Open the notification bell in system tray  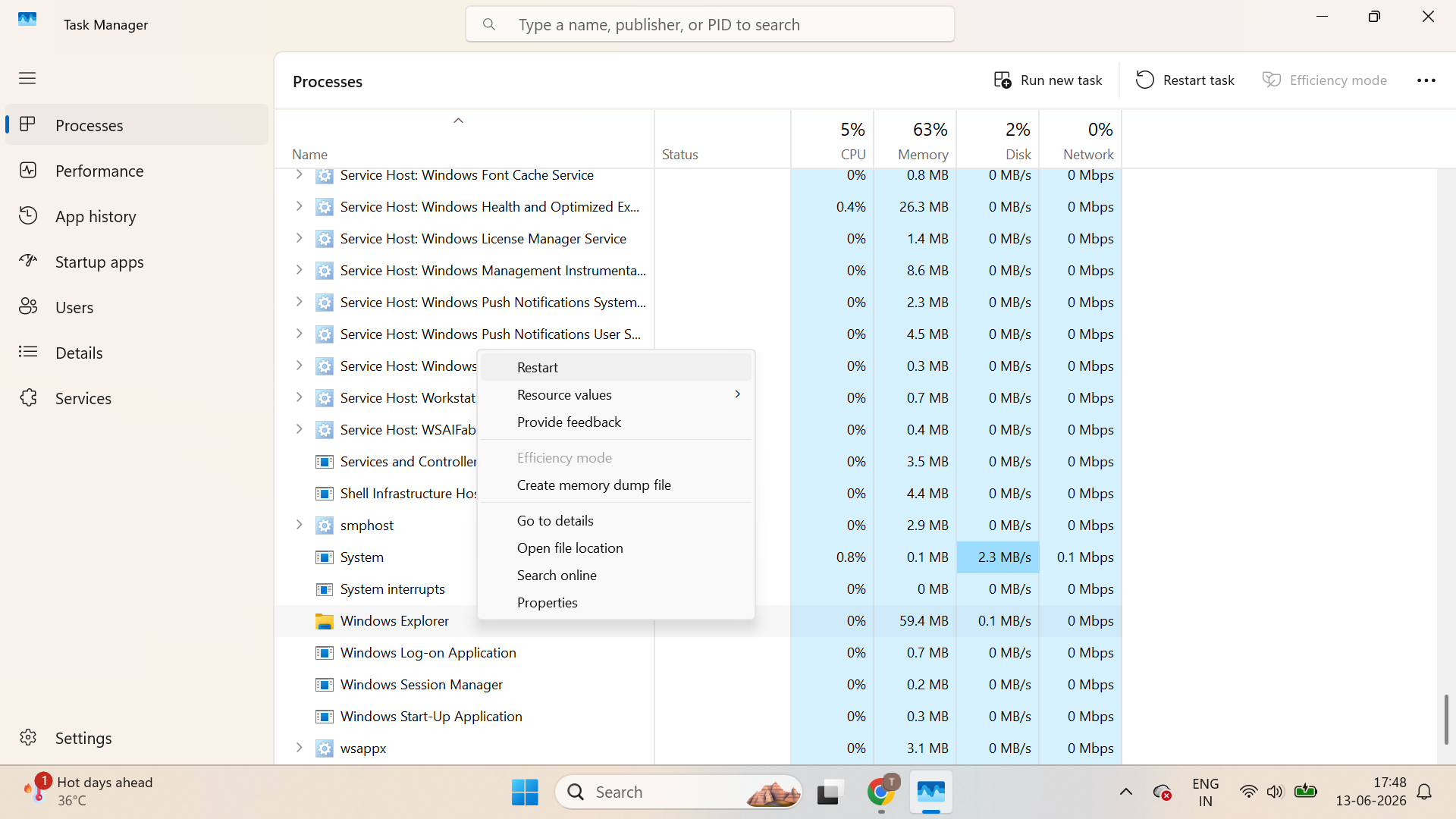coord(1424,792)
